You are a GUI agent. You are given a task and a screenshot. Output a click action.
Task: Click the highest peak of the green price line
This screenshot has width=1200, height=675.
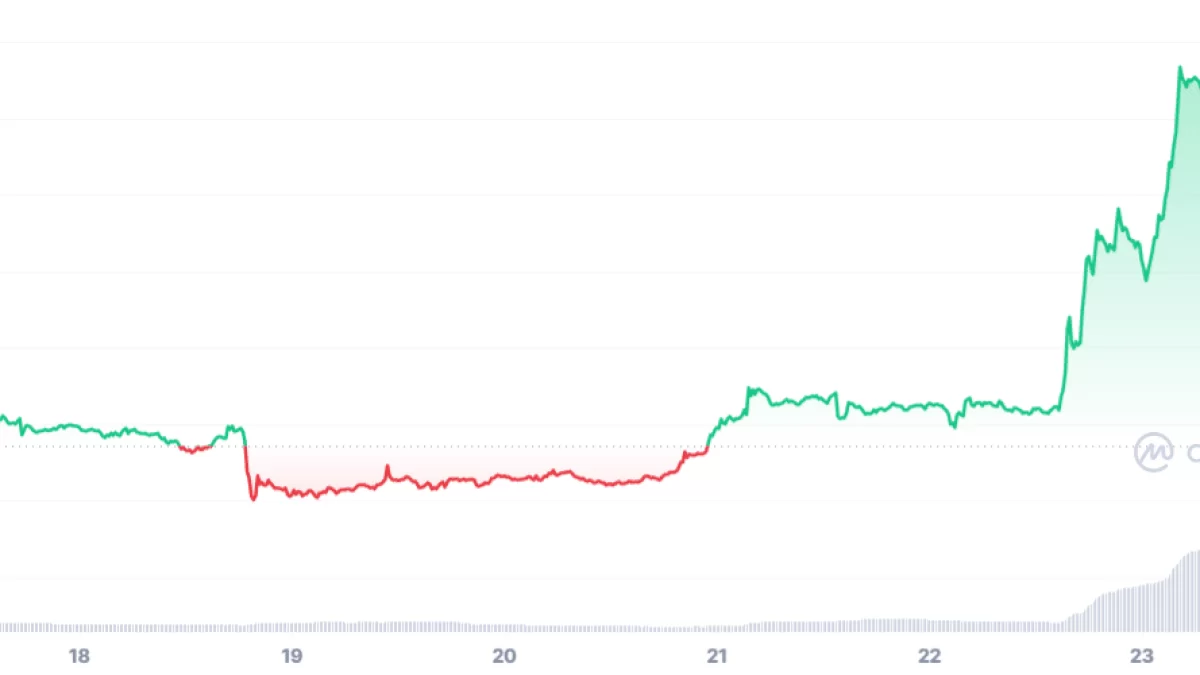point(1180,68)
